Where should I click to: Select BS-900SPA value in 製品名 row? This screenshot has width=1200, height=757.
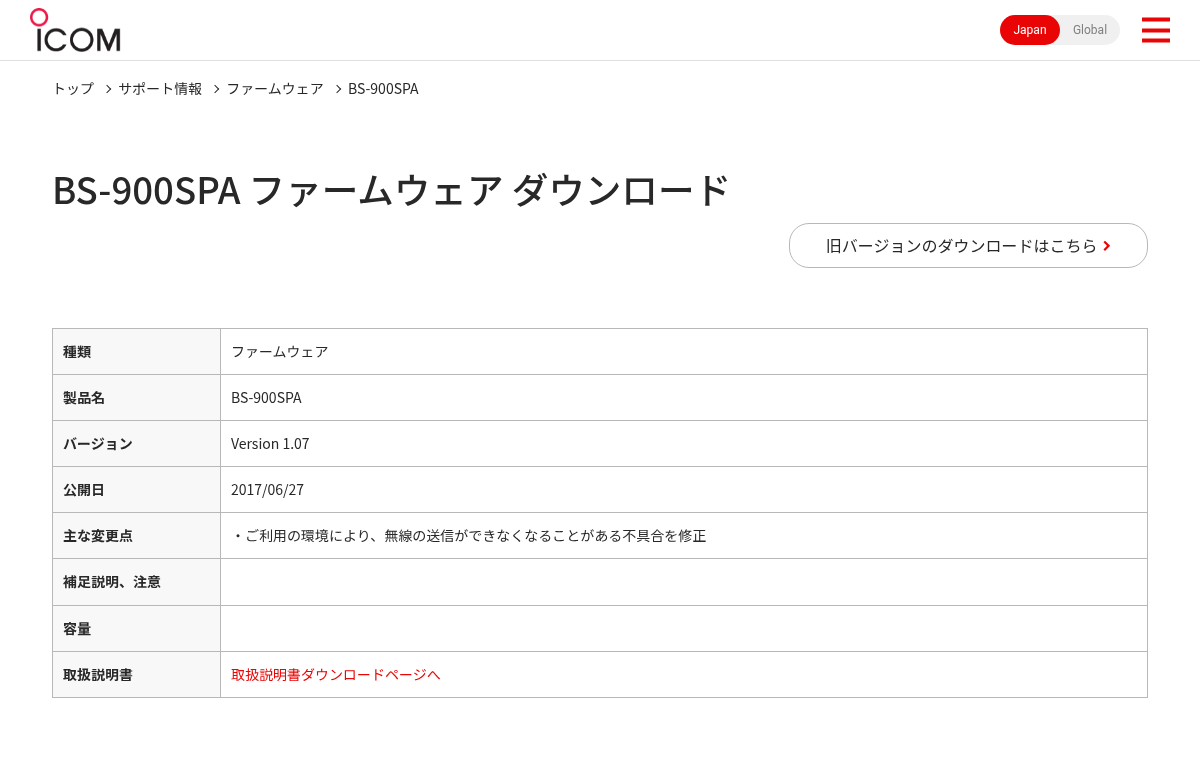pos(266,397)
